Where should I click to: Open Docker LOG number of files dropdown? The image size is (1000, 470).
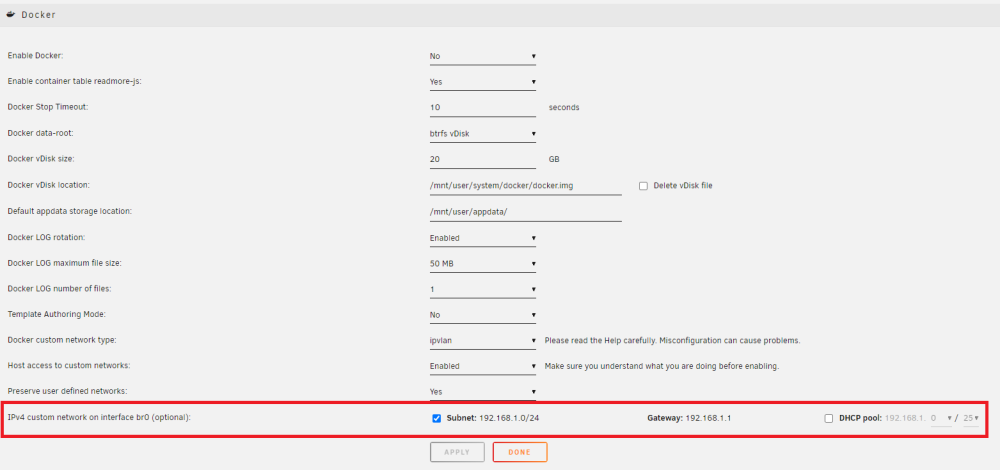tap(483, 290)
